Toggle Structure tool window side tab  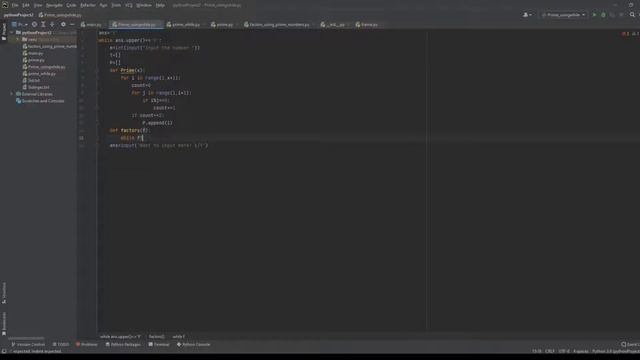coord(4,293)
